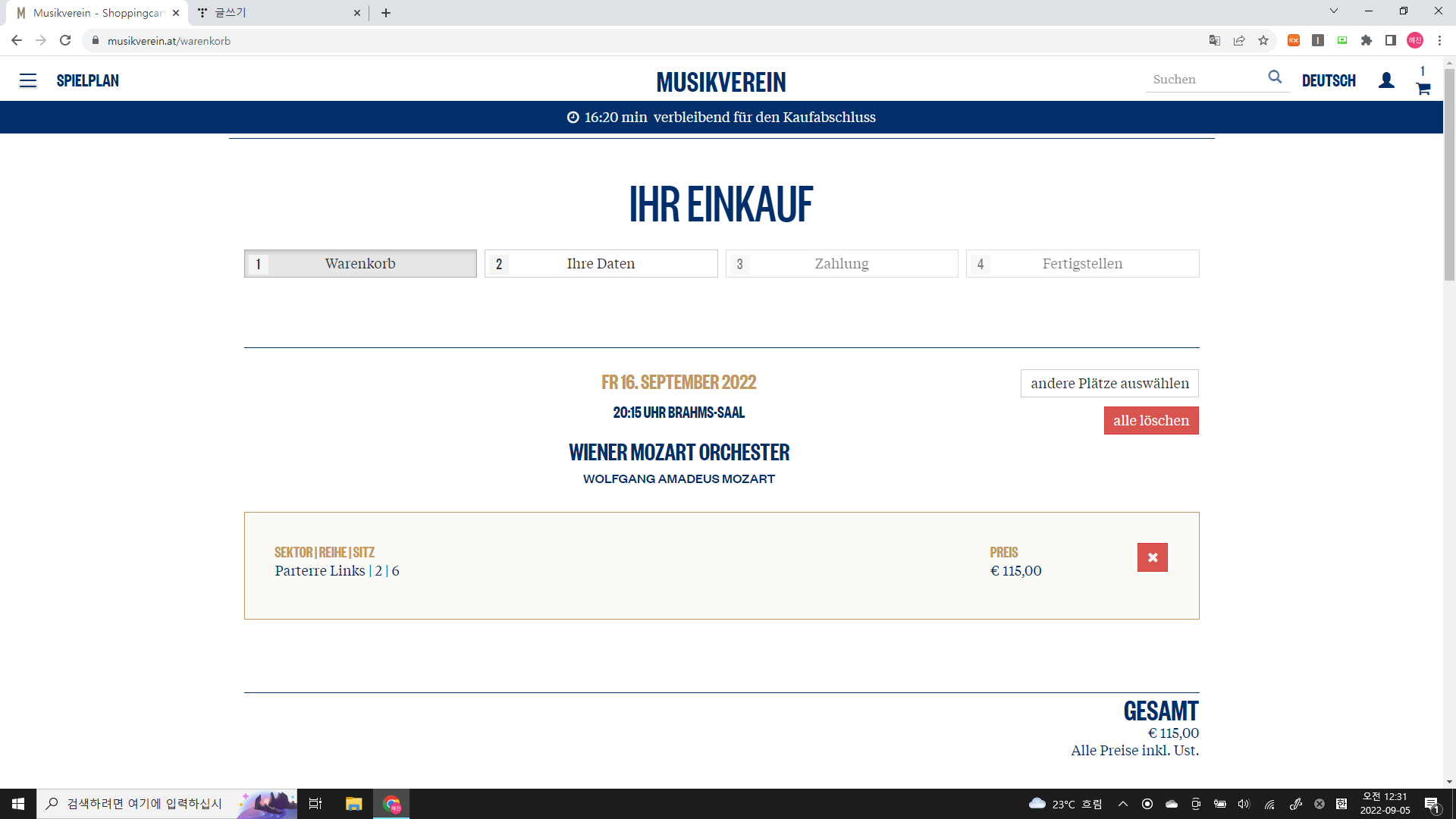Open the user account icon
The image size is (1456, 819).
pyautogui.click(x=1386, y=80)
